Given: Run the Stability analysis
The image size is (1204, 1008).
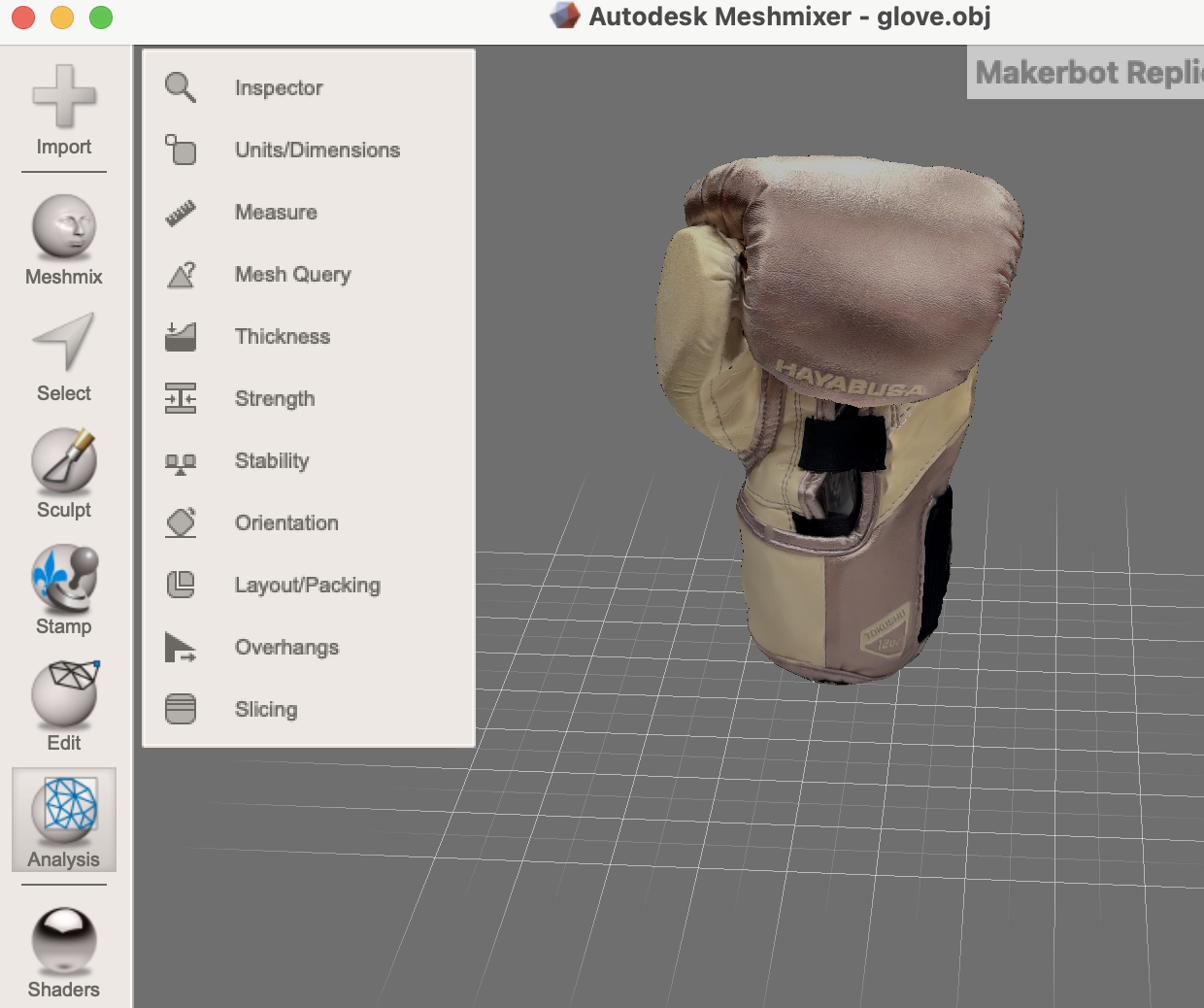Looking at the screenshot, I should (272, 460).
